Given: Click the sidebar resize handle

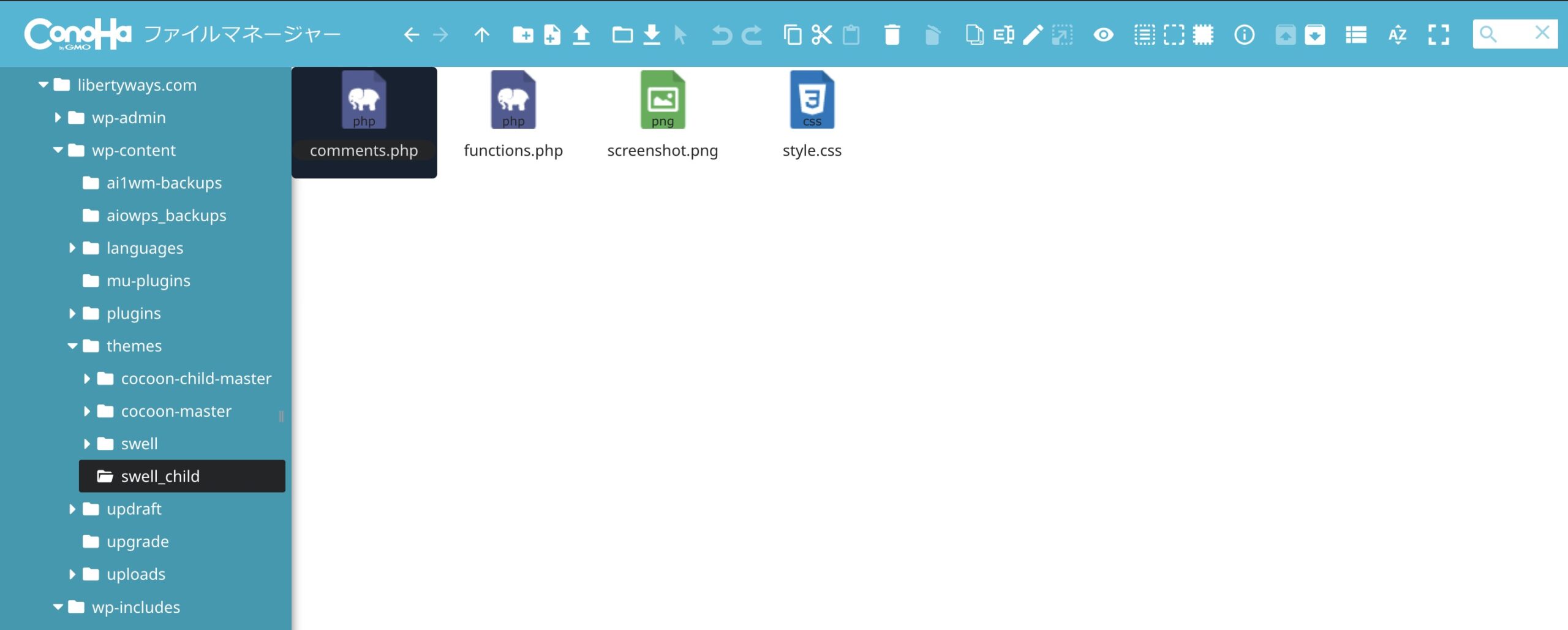Looking at the screenshot, I should pyautogui.click(x=281, y=416).
